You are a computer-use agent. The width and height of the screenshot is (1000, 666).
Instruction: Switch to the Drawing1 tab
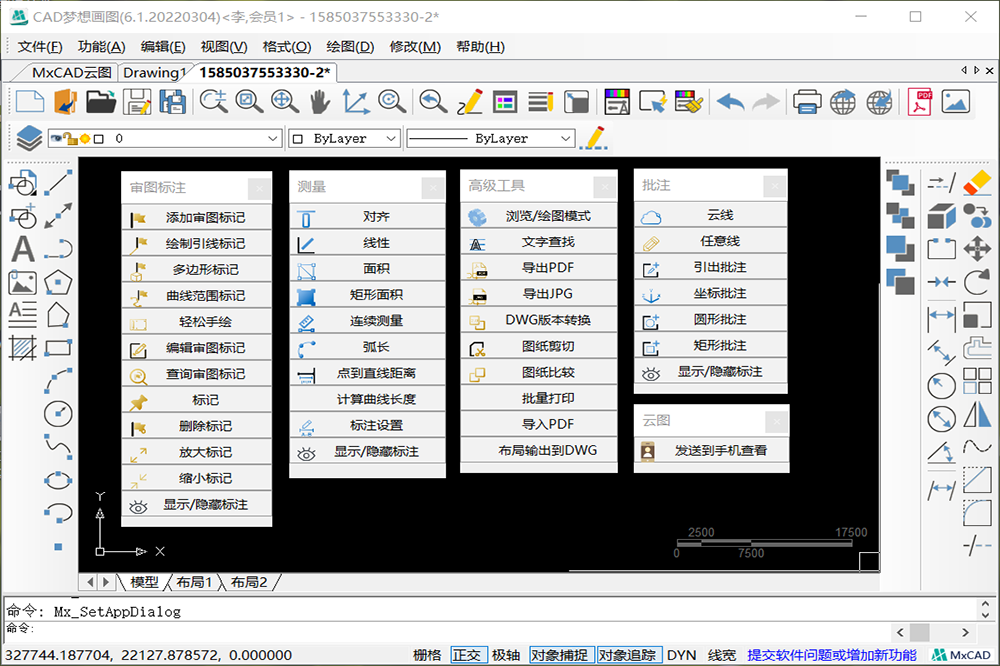pyautogui.click(x=154, y=72)
